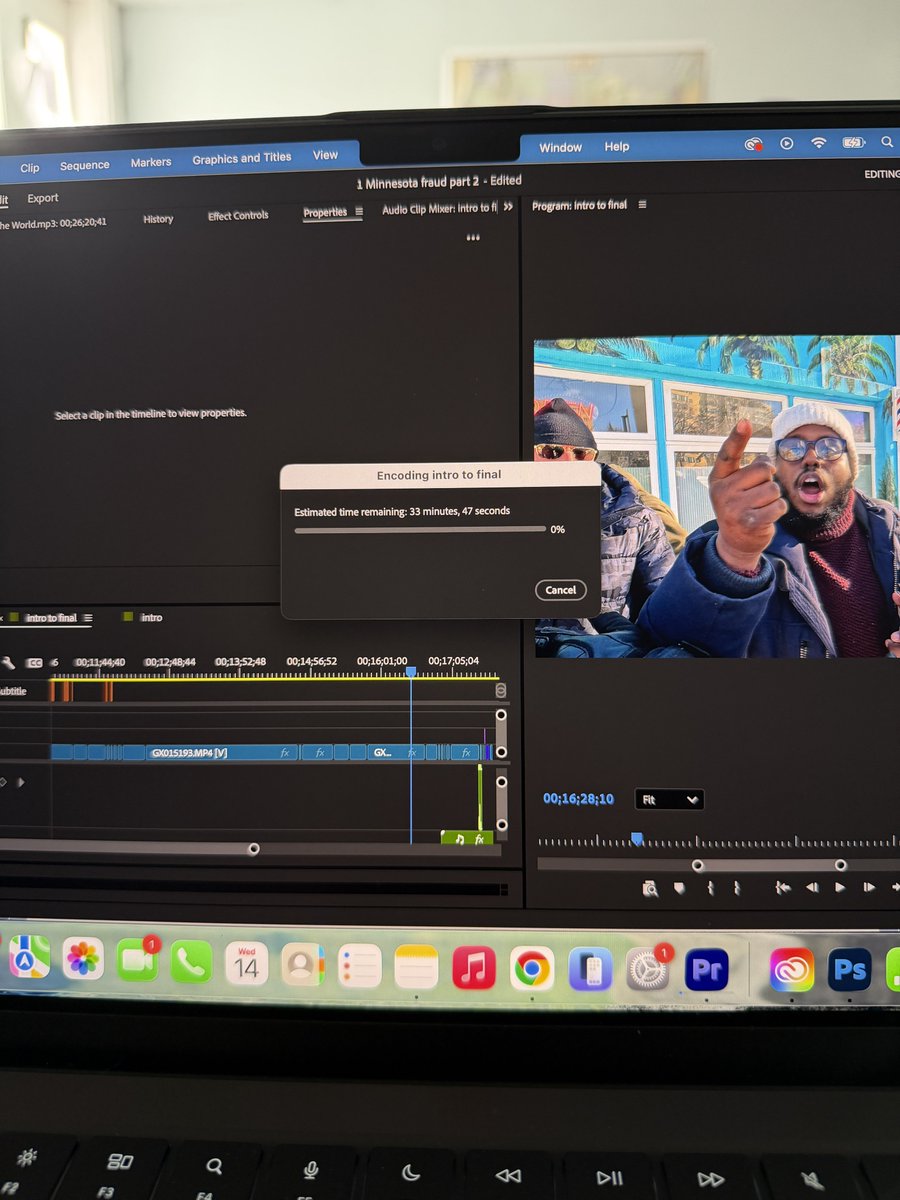Screen dimensions: 900x1200
Task: Click the captions CC icon in the timeline
Action: click(x=33, y=662)
